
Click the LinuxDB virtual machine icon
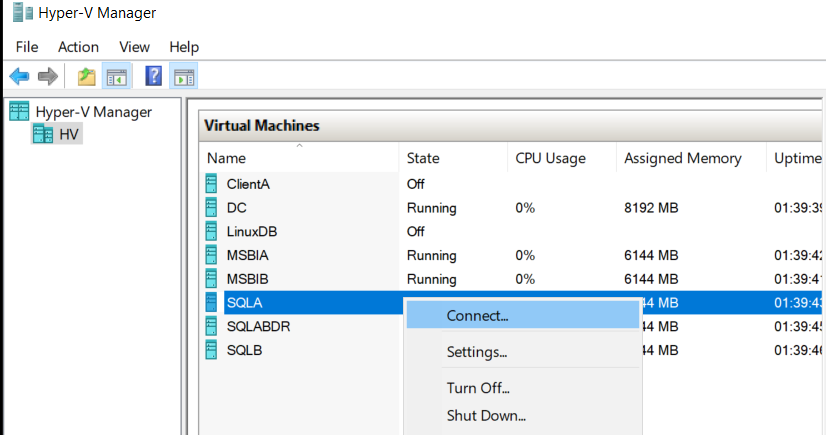tap(211, 231)
